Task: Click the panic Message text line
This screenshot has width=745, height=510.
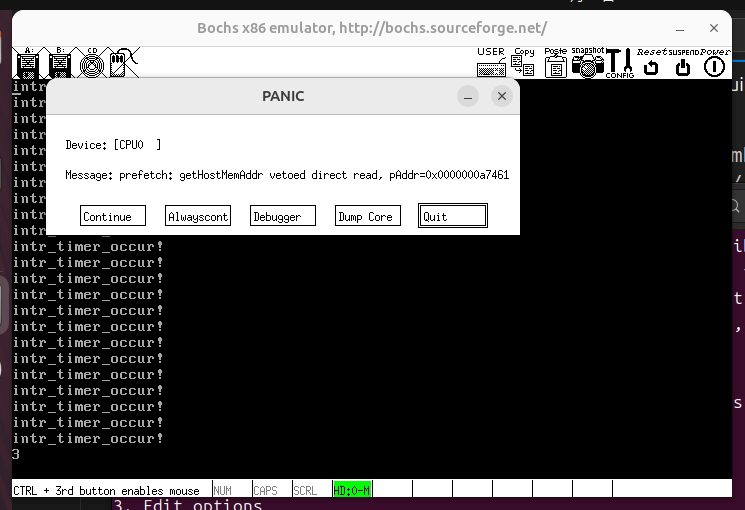Action: click(x=287, y=175)
